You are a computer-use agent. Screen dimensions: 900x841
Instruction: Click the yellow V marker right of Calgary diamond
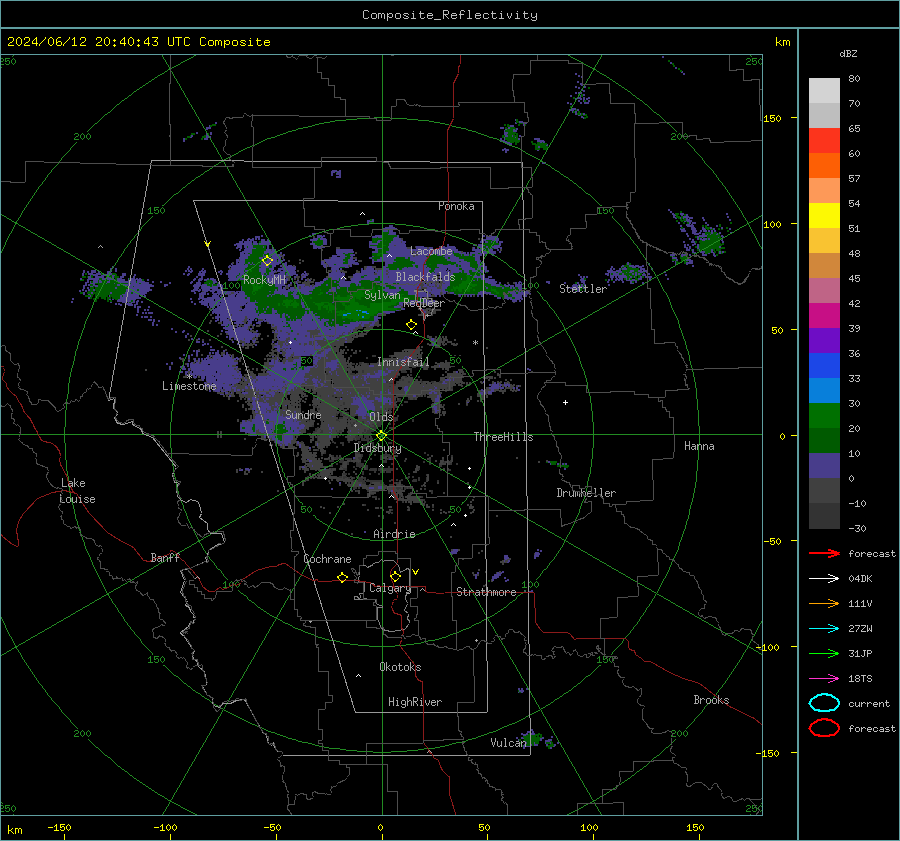416,572
